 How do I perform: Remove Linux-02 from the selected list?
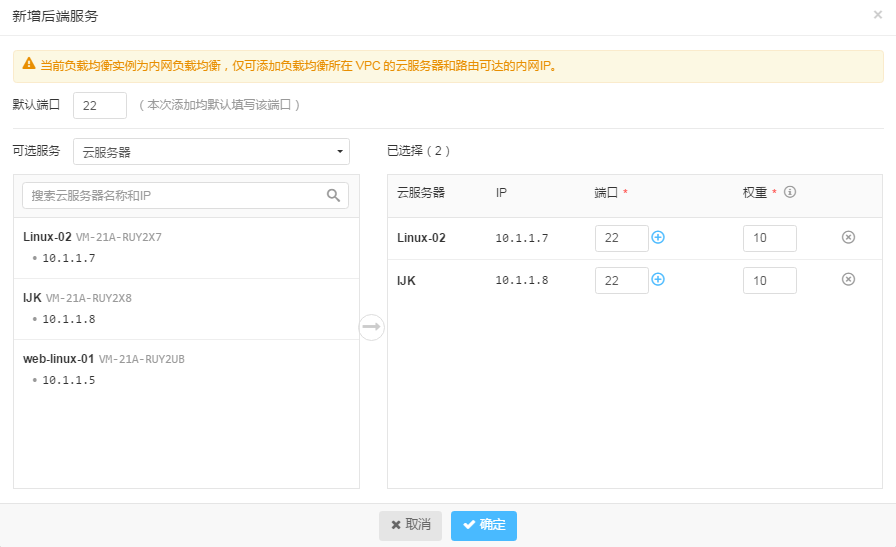(x=849, y=237)
